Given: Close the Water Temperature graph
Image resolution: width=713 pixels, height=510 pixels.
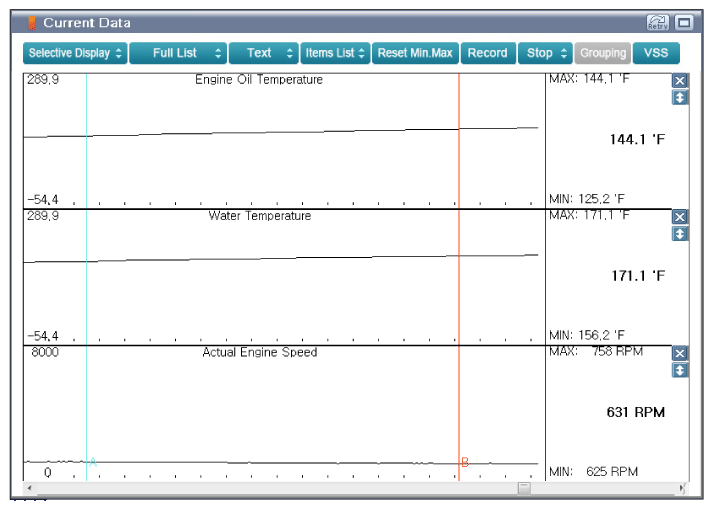Looking at the screenshot, I should tap(679, 217).
